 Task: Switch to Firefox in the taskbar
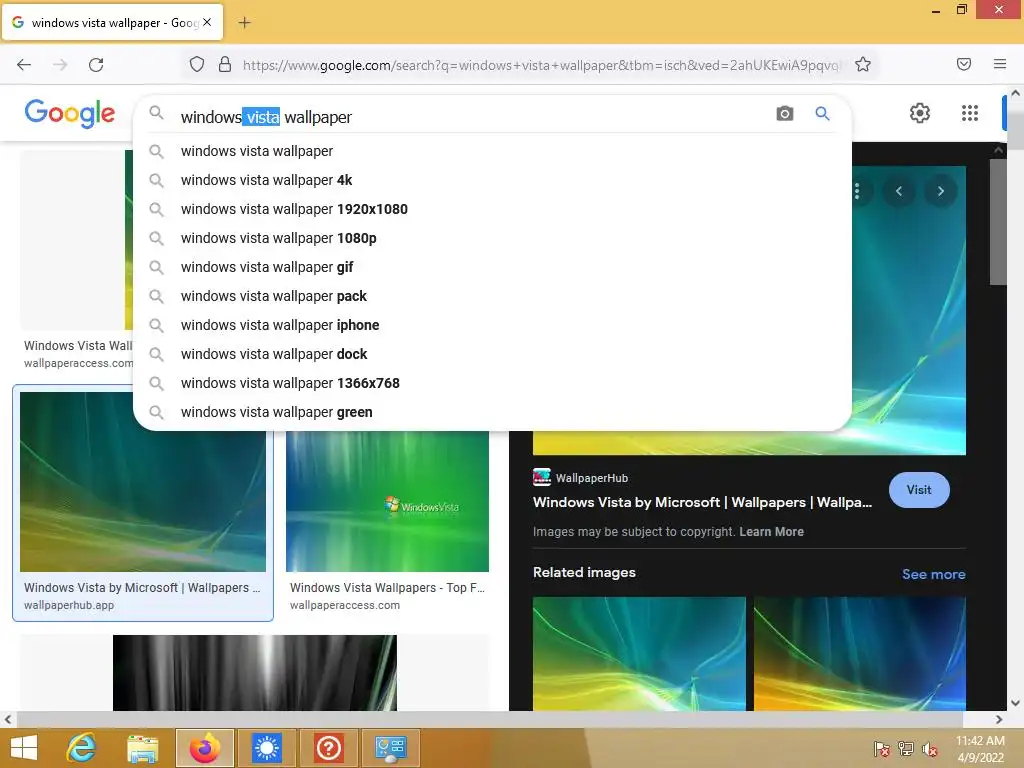[x=204, y=748]
